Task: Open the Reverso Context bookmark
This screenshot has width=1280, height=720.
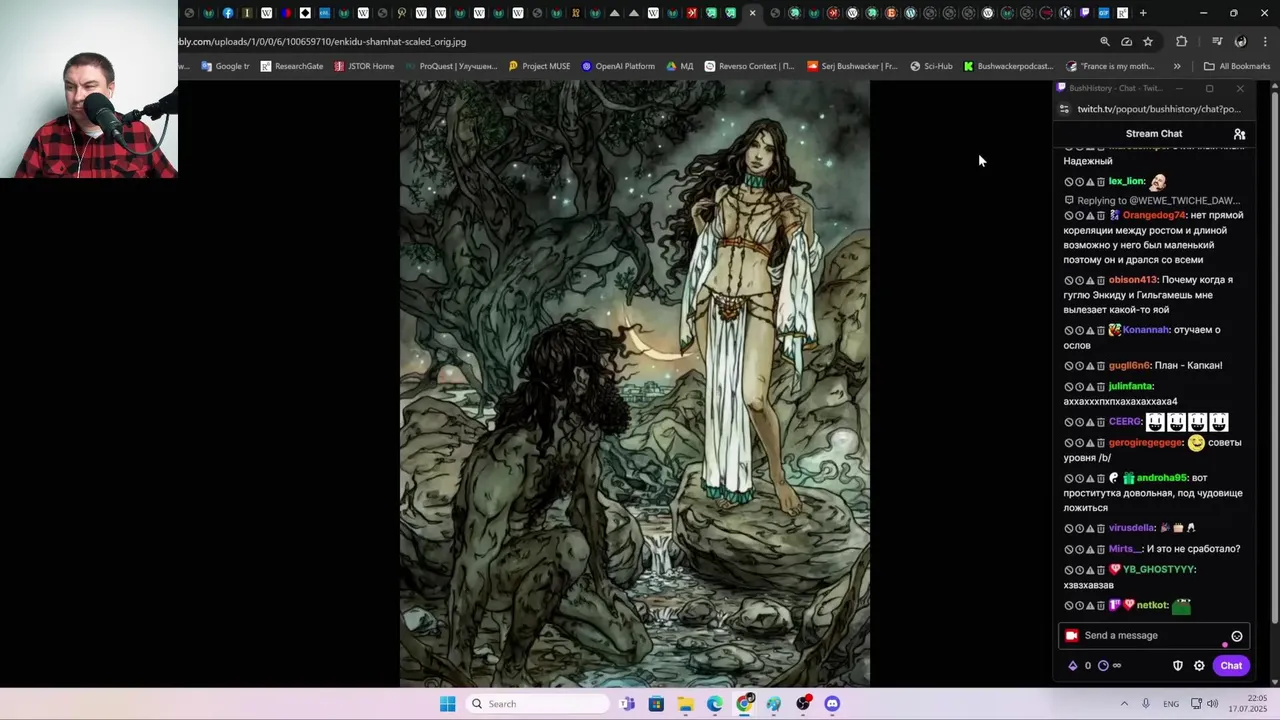Action: 749,67
